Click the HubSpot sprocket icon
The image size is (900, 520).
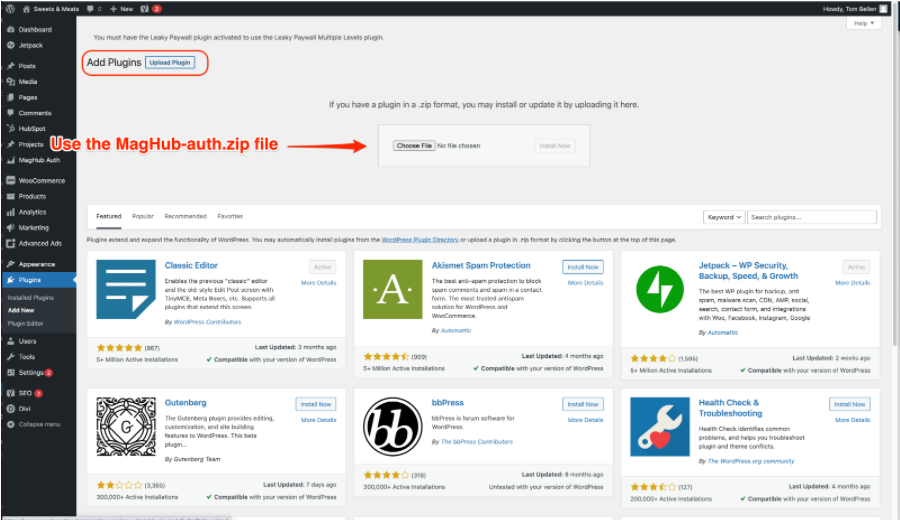[x=10, y=129]
